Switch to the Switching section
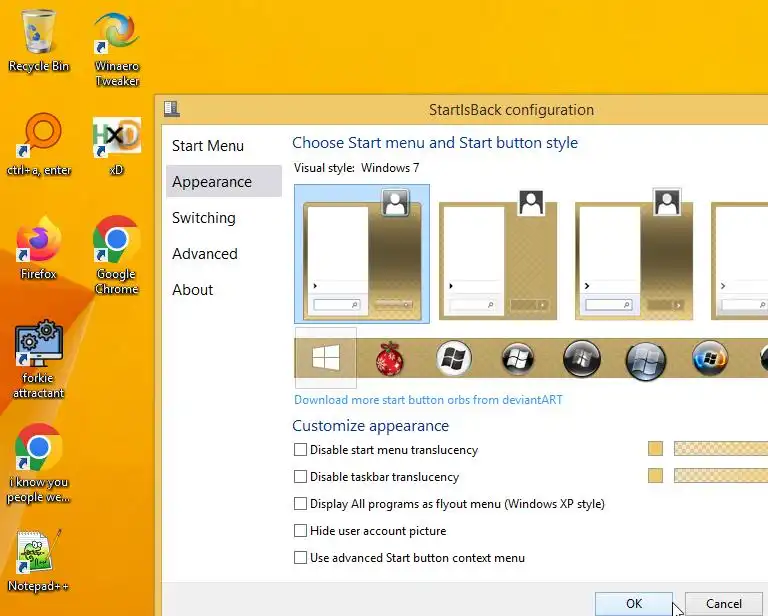This screenshot has height=616, width=768. (x=224, y=217)
